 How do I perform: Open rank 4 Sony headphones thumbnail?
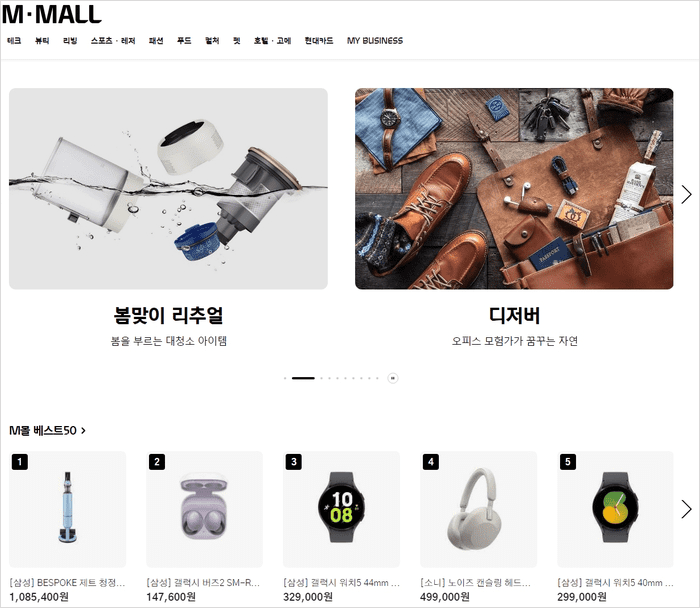click(x=478, y=509)
